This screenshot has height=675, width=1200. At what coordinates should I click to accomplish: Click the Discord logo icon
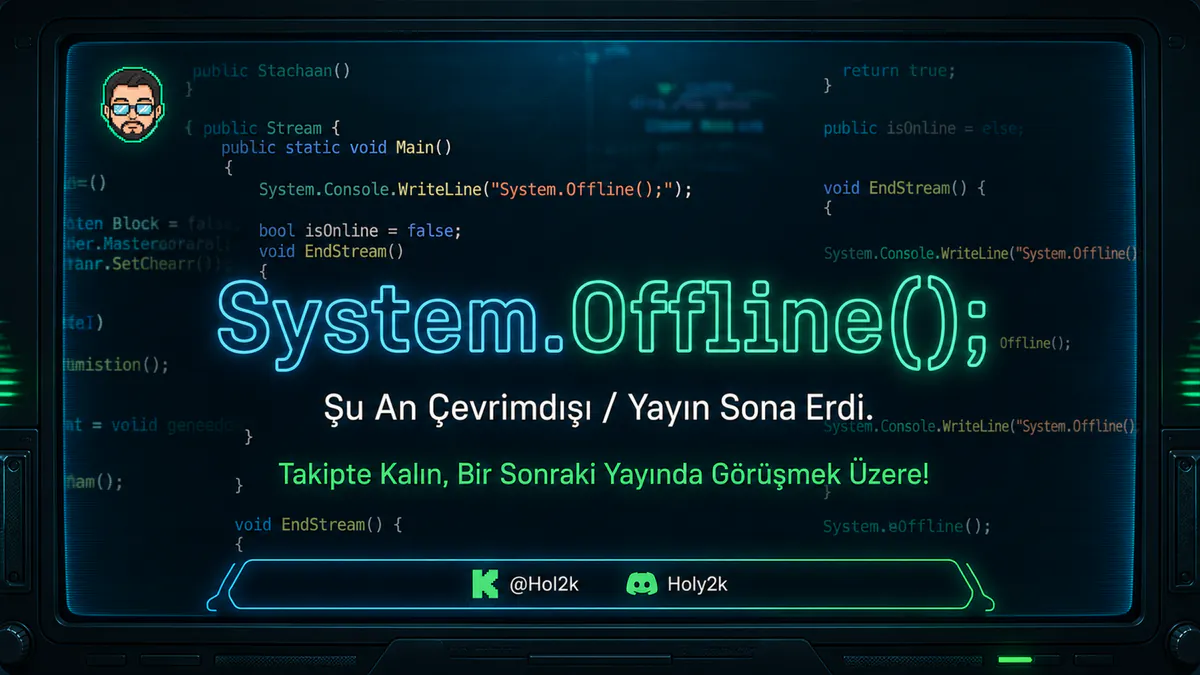641,584
